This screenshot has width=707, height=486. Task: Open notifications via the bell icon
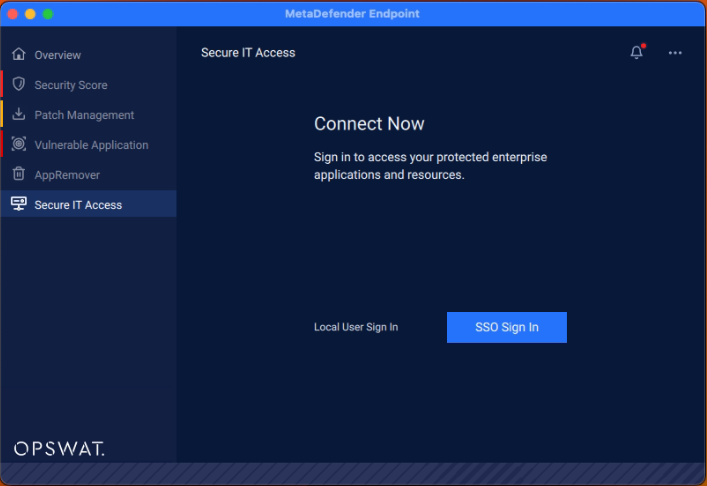pyautogui.click(x=637, y=52)
